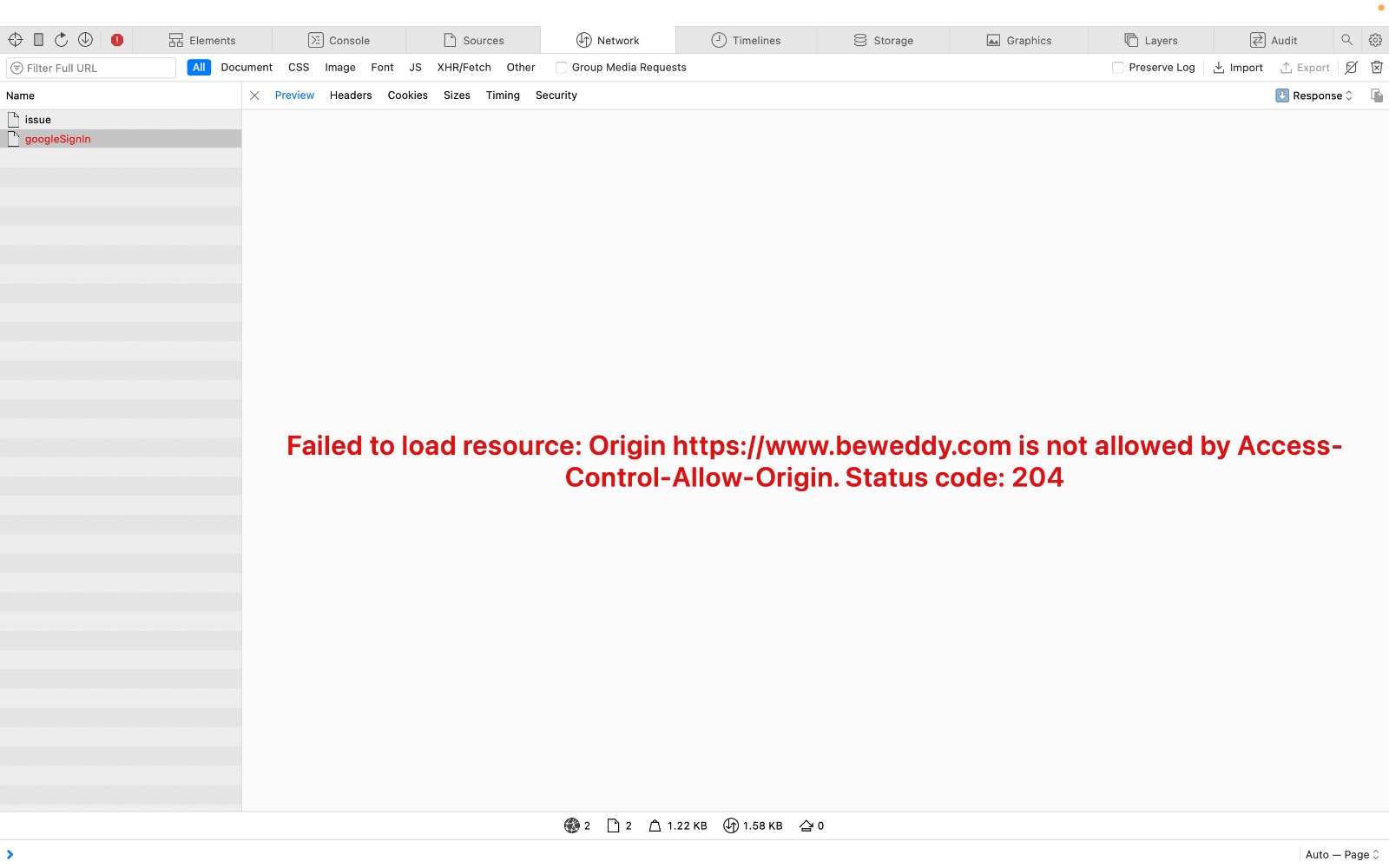Filter requests by XHR/Fetch
The width and height of the screenshot is (1389, 868).
pos(464,68)
